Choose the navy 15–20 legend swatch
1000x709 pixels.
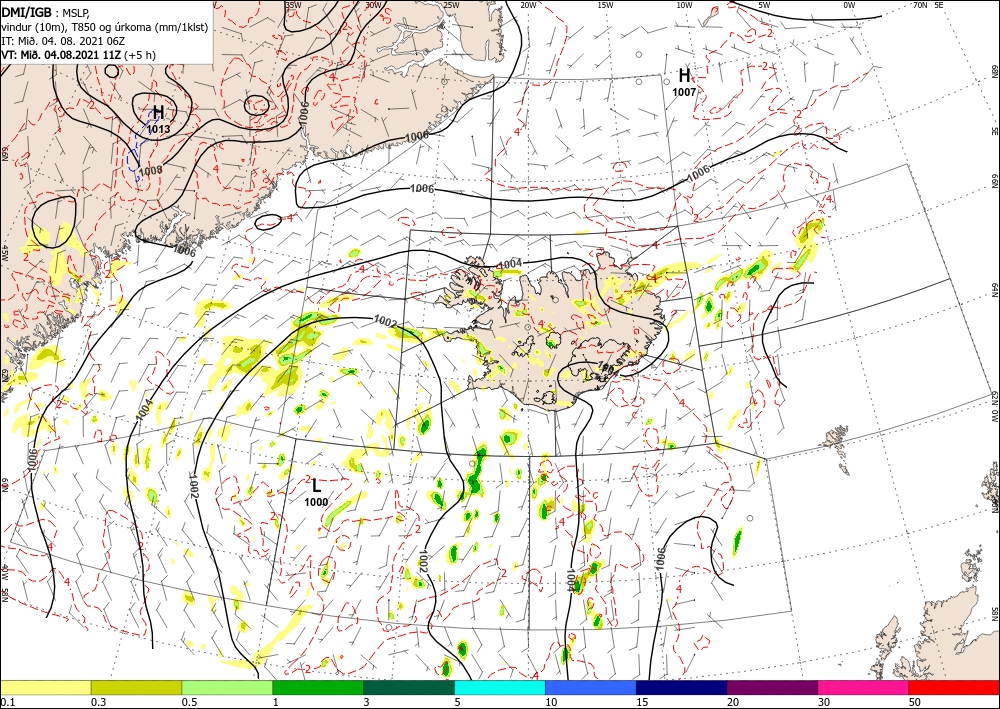click(x=681, y=687)
